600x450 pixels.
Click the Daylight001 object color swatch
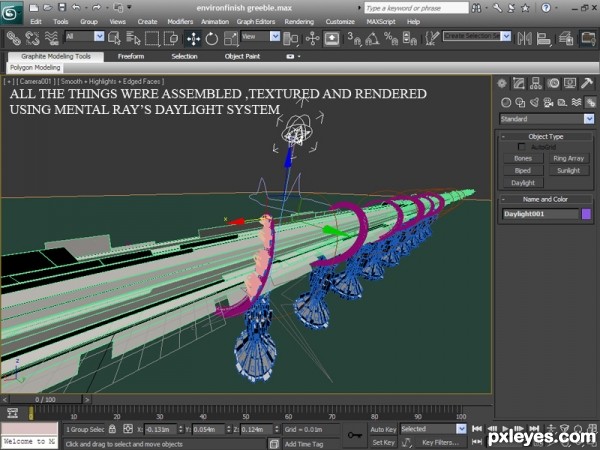coord(586,214)
